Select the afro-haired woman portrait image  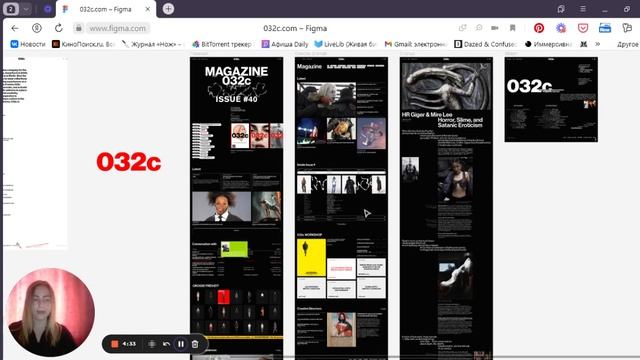point(222,207)
